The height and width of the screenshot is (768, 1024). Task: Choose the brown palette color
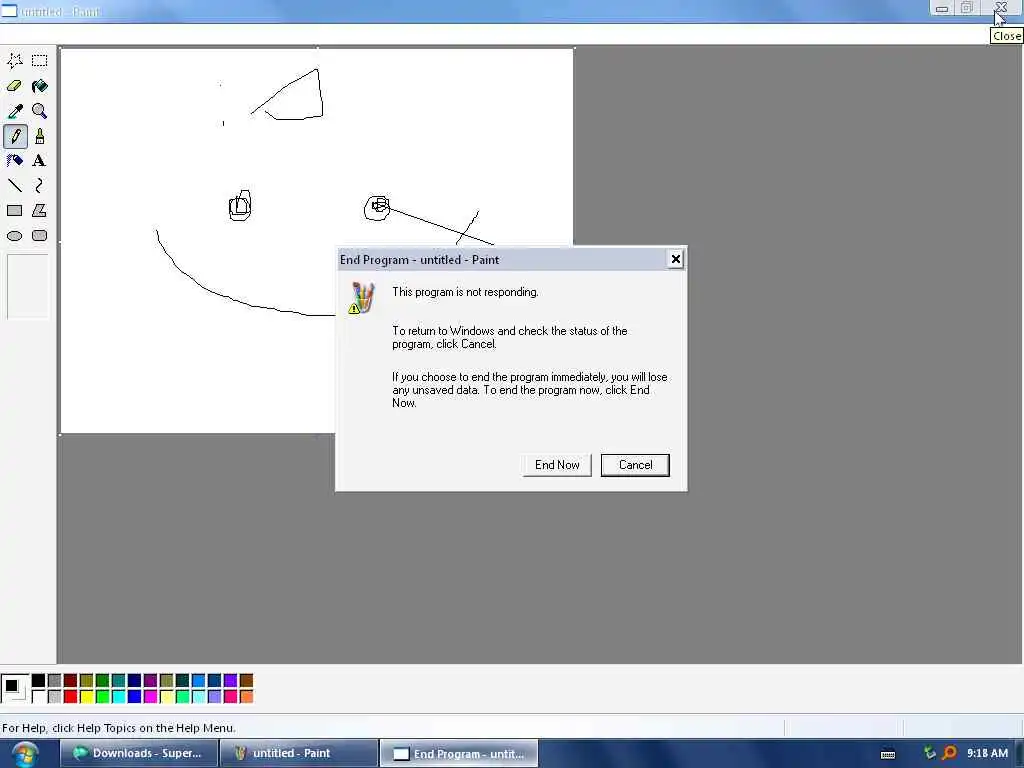click(246, 680)
